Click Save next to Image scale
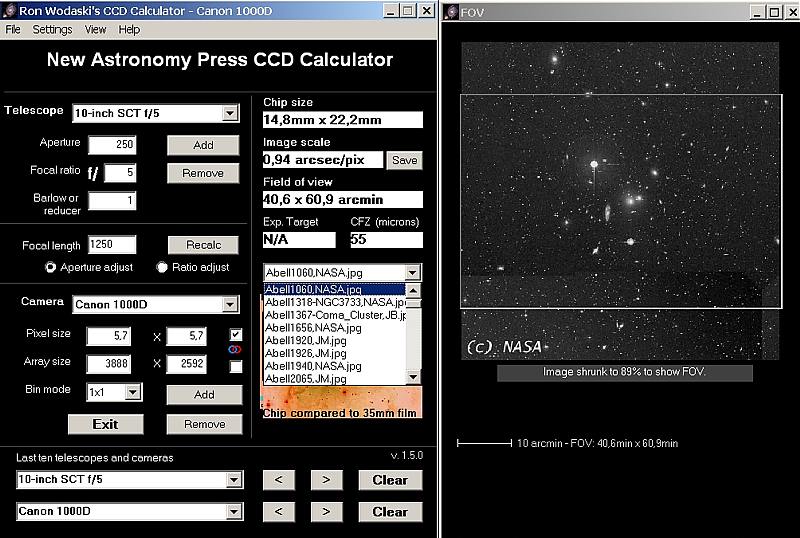The image size is (800, 538). click(x=404, y=161)
